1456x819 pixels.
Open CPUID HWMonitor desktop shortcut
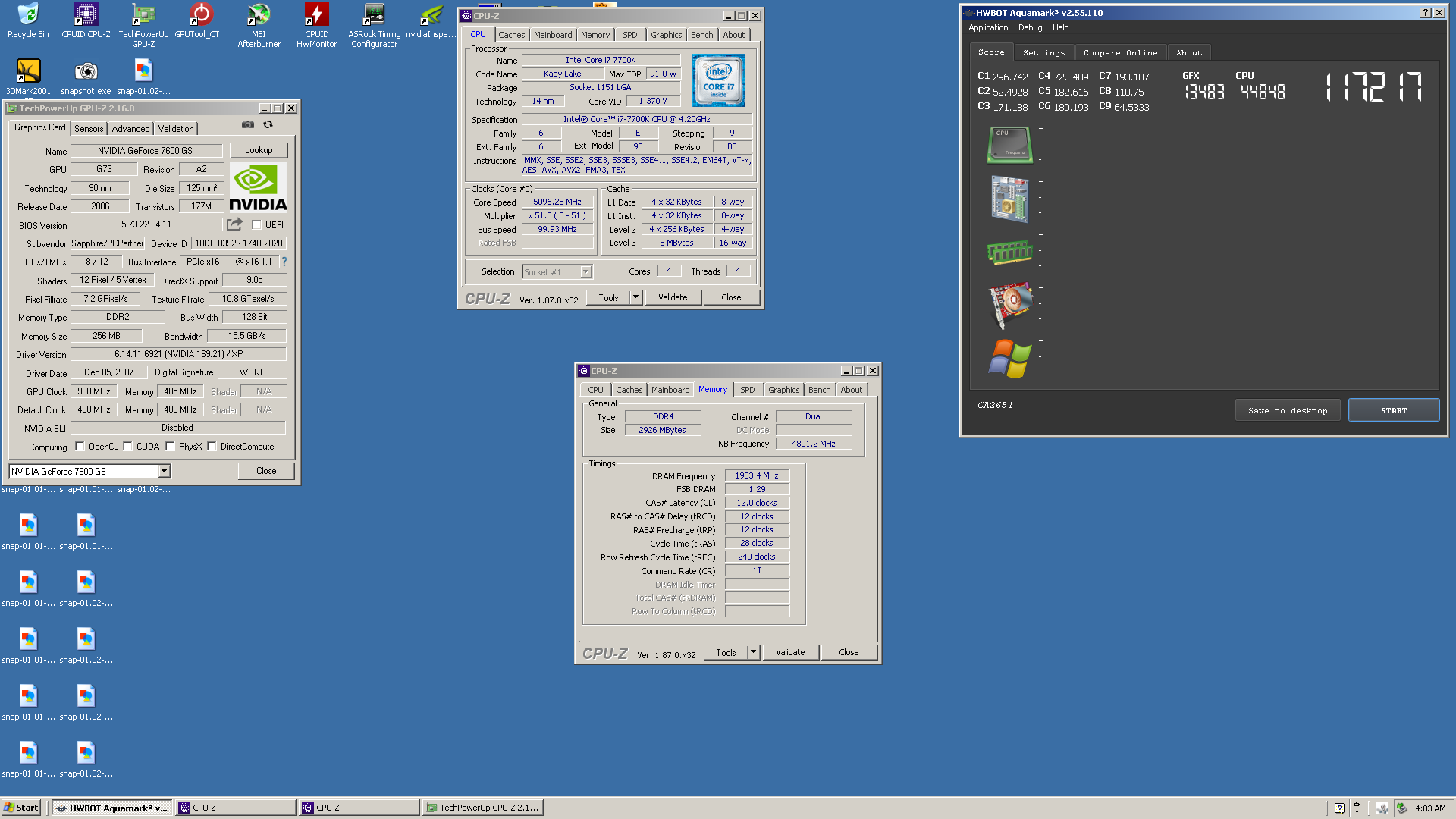tap(316, 25)
